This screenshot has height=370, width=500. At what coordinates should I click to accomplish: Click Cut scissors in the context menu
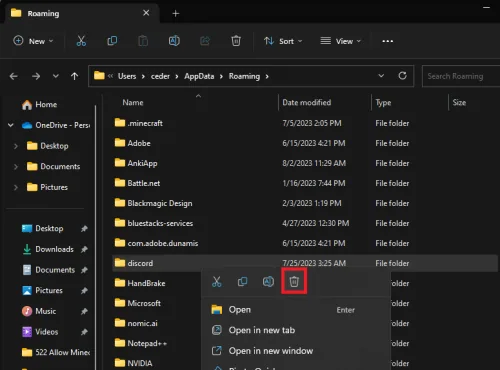tap(217, 282)
